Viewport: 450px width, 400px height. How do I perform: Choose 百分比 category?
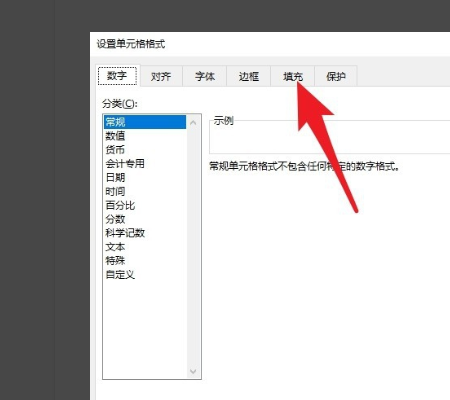[145, 205]
